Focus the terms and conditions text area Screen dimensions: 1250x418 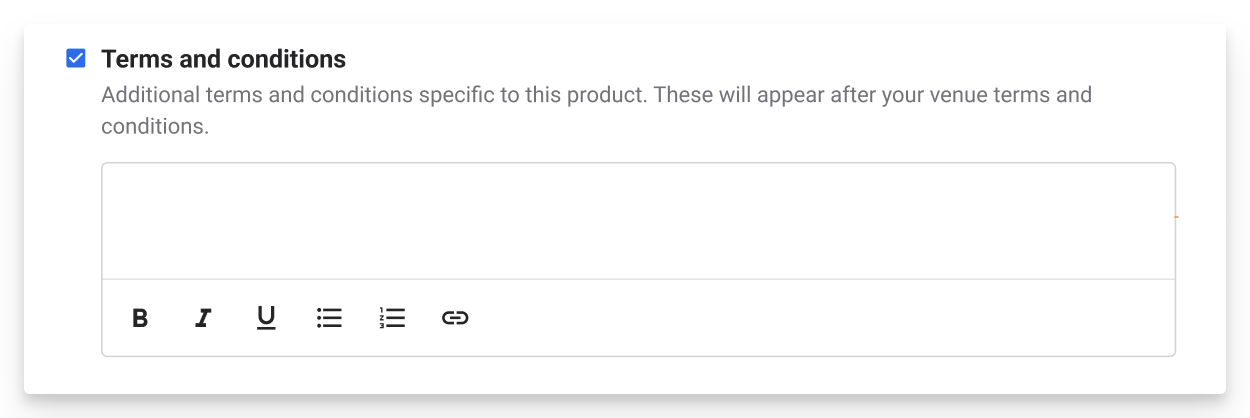coord(638,221)
